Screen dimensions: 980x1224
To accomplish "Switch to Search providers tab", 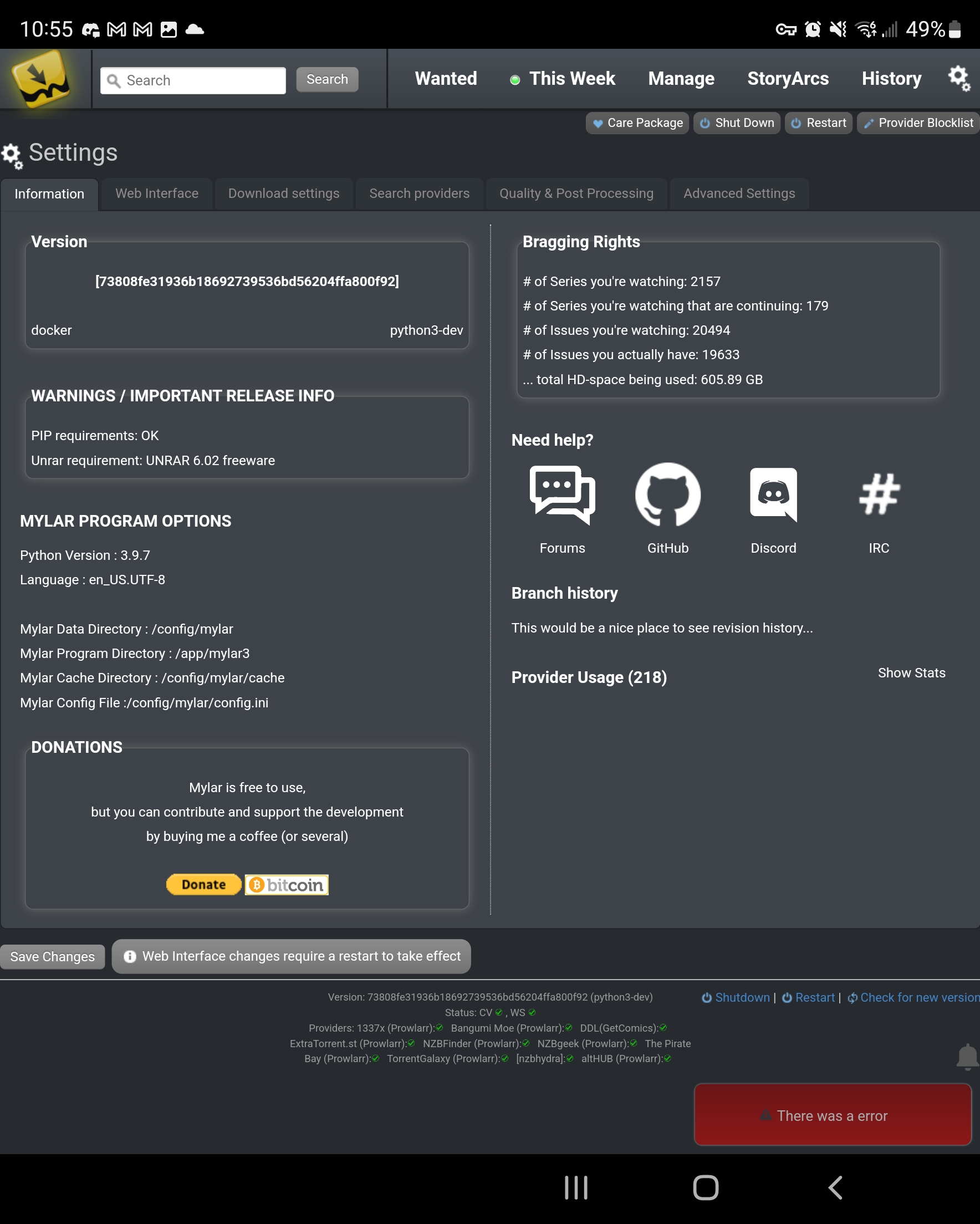I will 420,193.
